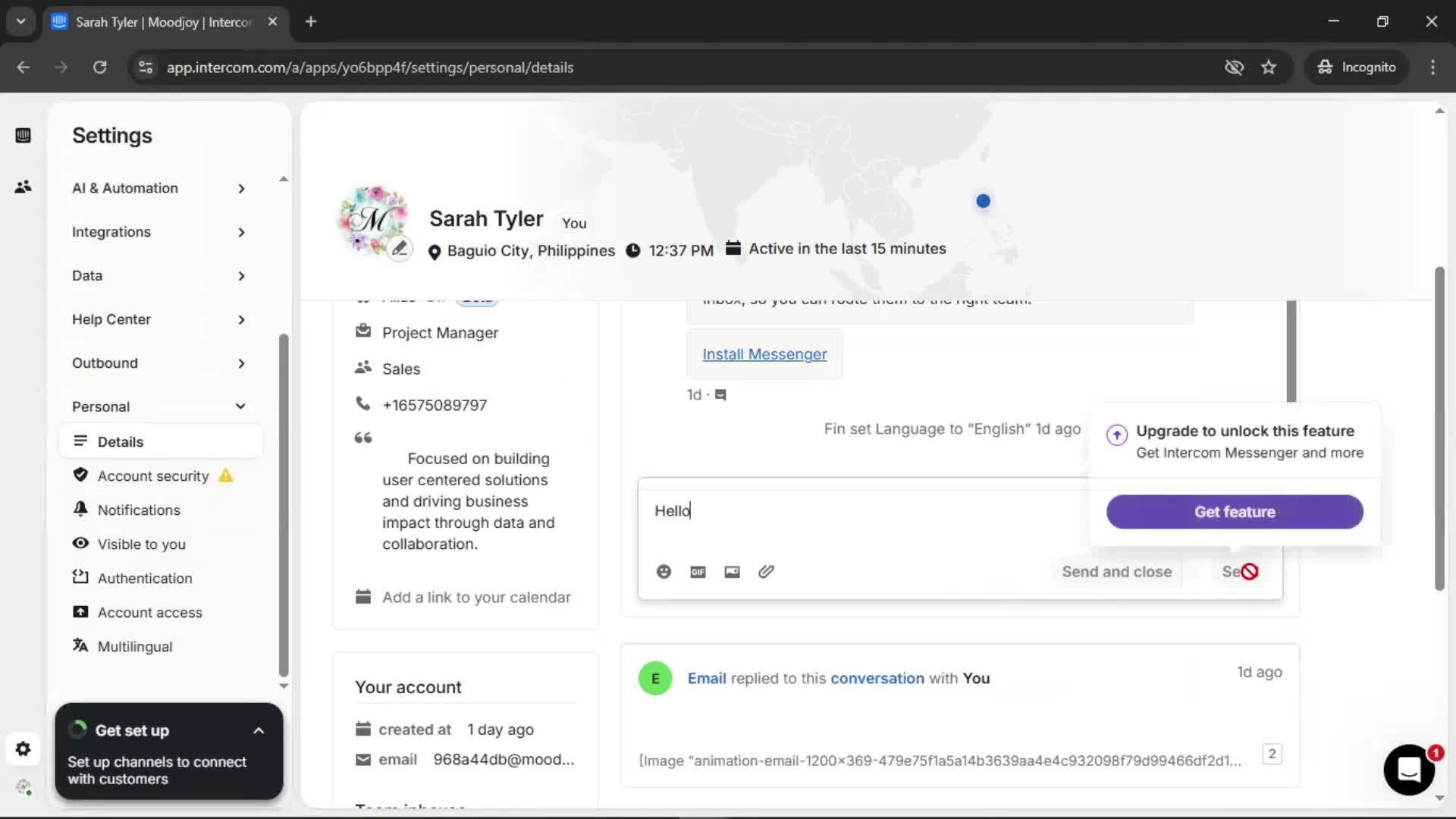Open Authentication settings
The width and height of the screenshot is (1456, 819).
[145, 579]
